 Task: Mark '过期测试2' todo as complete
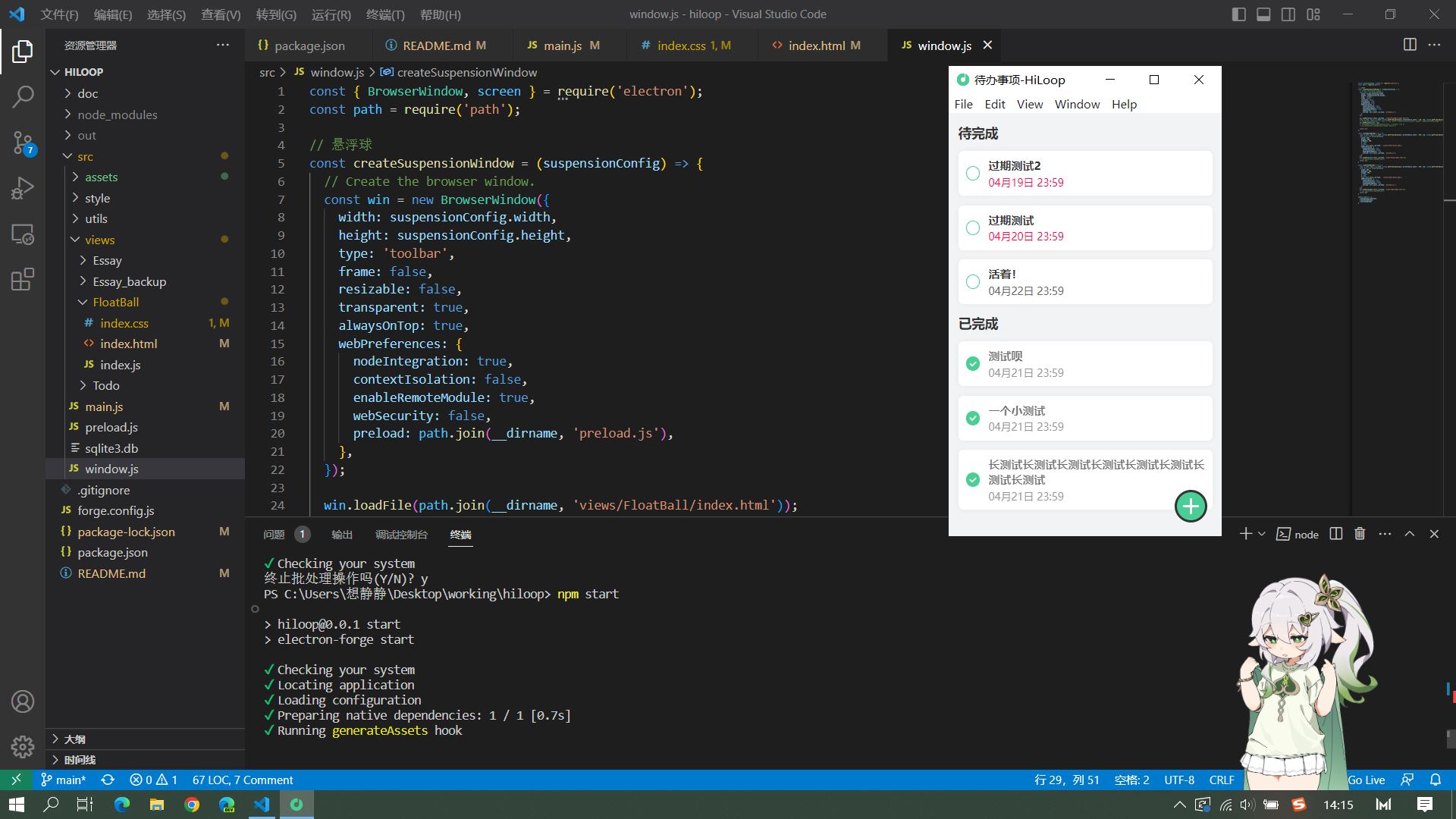(x=973, y=174)
